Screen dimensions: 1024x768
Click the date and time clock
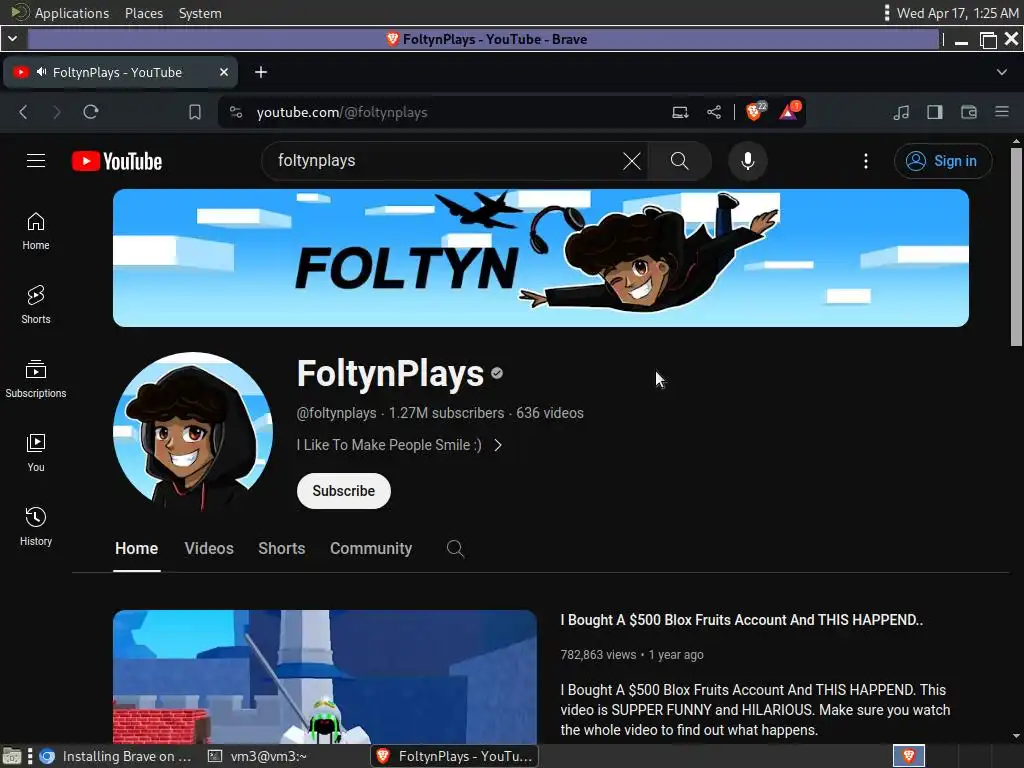click(957, 13)
